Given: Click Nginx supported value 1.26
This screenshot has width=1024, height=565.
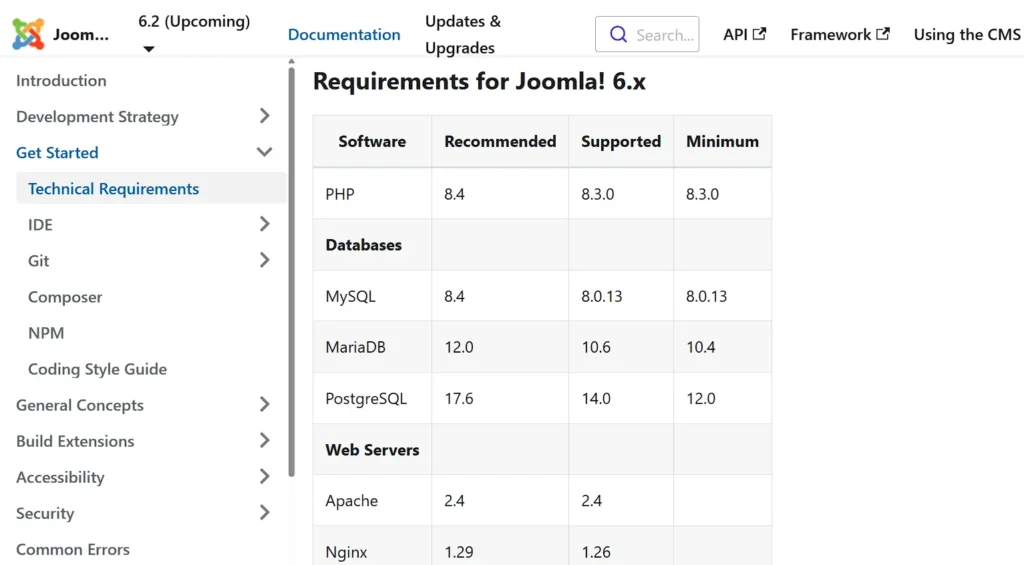Looking at the screenshot, I should [596, 552].
